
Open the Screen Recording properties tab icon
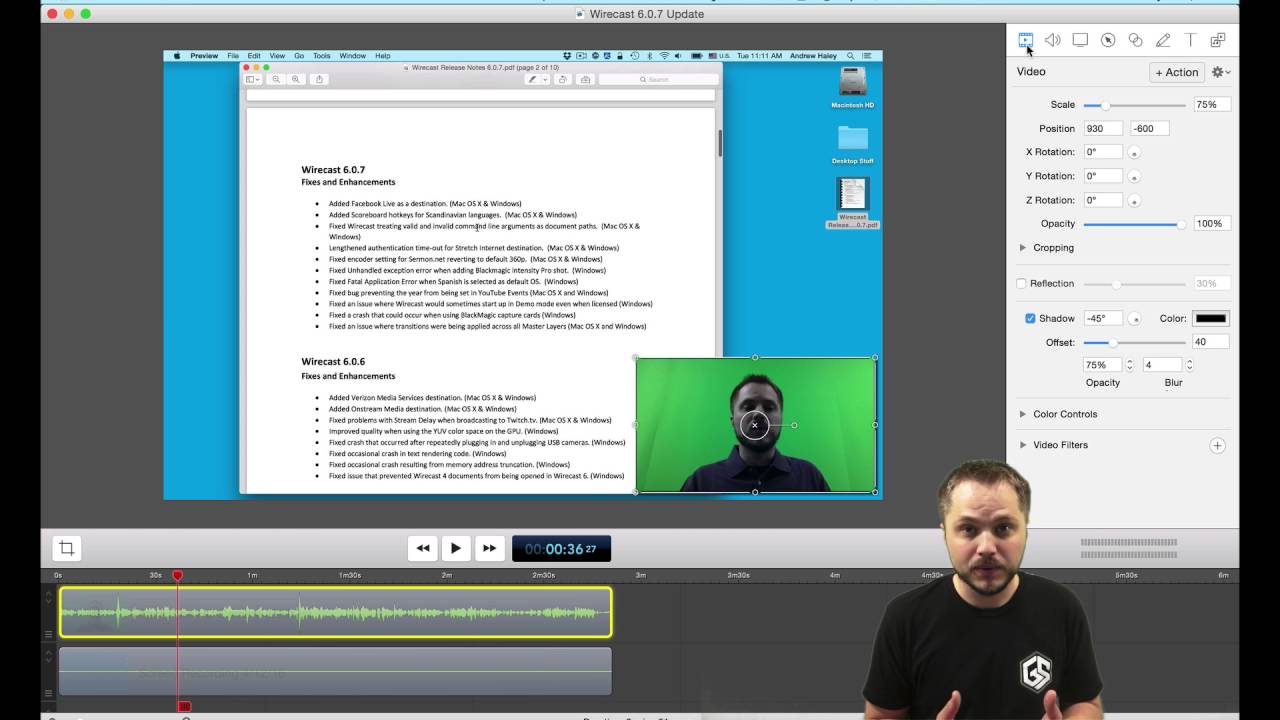pyautogui.click(x=1080, y=40)
